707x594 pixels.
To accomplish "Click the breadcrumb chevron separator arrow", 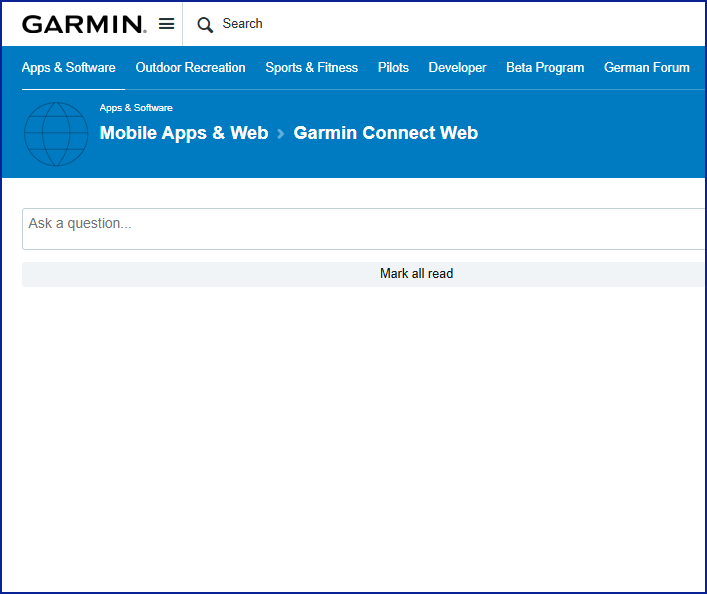I will (x=281, y=133).
